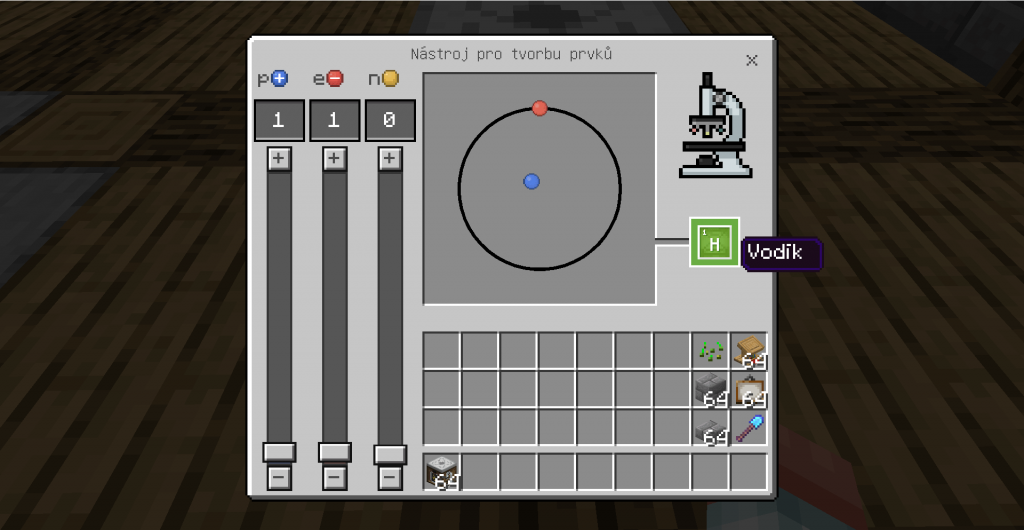The image size is (1024, 530).
Task: Pick up the diamond shovel from inventory
Action: coord(749,428)
